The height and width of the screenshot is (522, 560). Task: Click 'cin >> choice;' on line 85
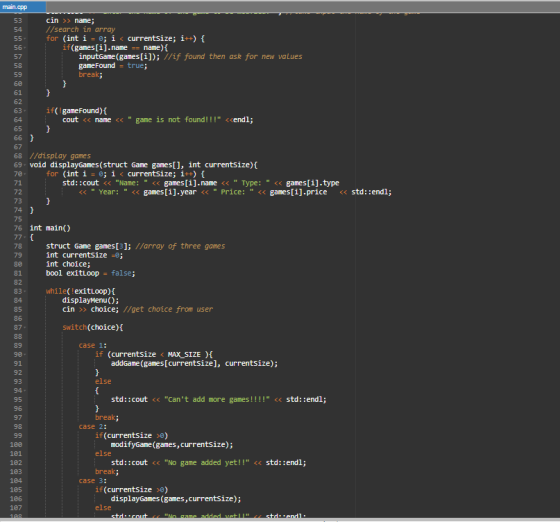90,309
